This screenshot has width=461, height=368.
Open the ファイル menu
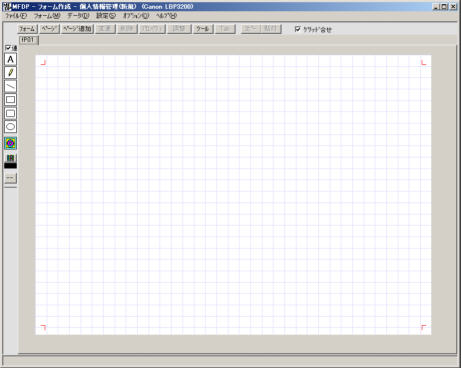pyautogui.click(x=16, y=16)
